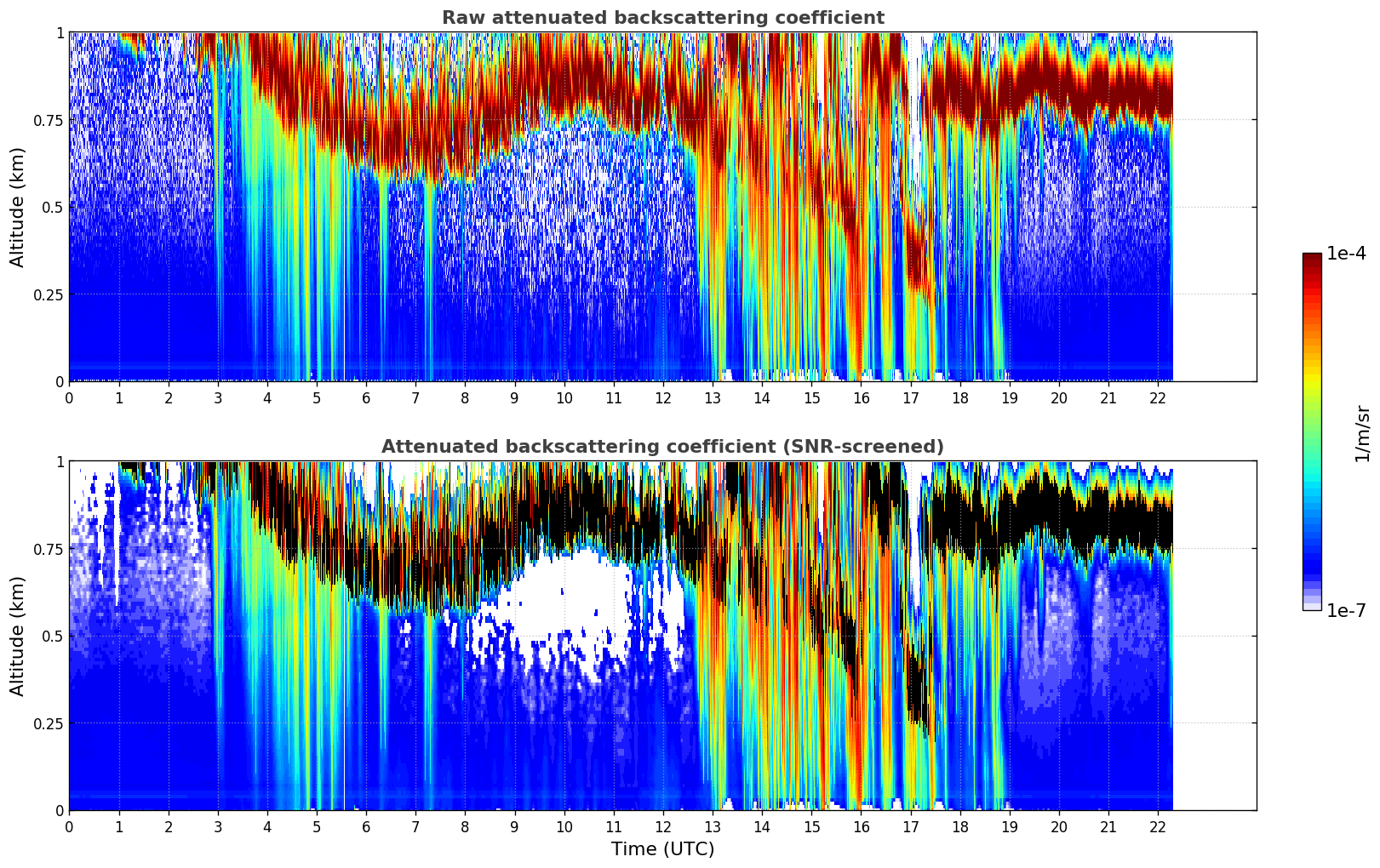Click the "1/m/sr" colorbar unit label

click(1362, 433)
